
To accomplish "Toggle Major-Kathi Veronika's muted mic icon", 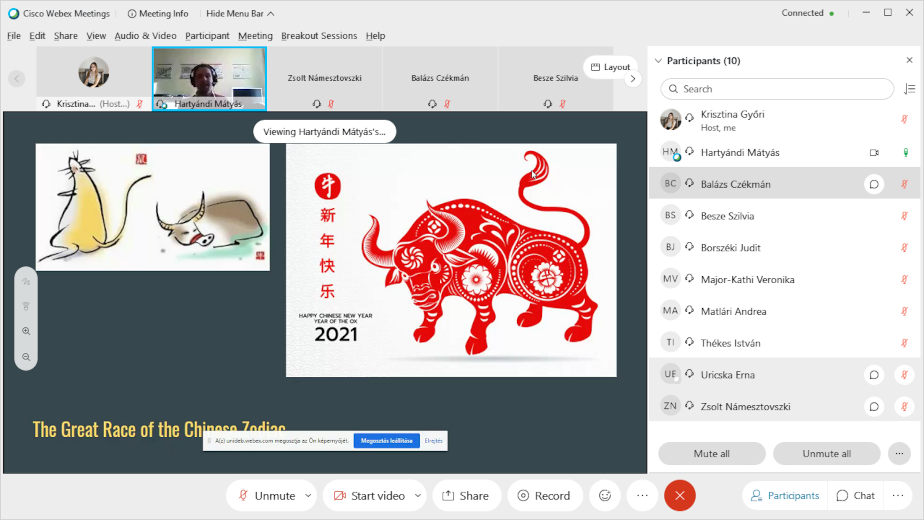I will 904,279.
